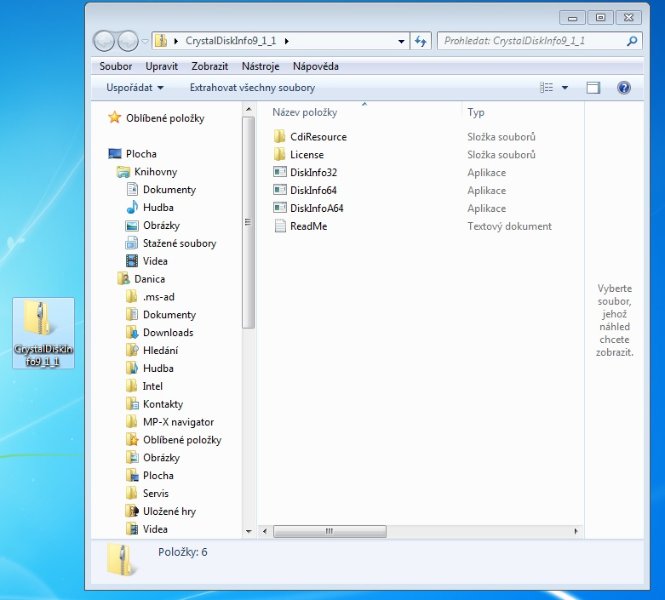
Task: Select Downloads folder in navigation tree
Action: point(160,332)
